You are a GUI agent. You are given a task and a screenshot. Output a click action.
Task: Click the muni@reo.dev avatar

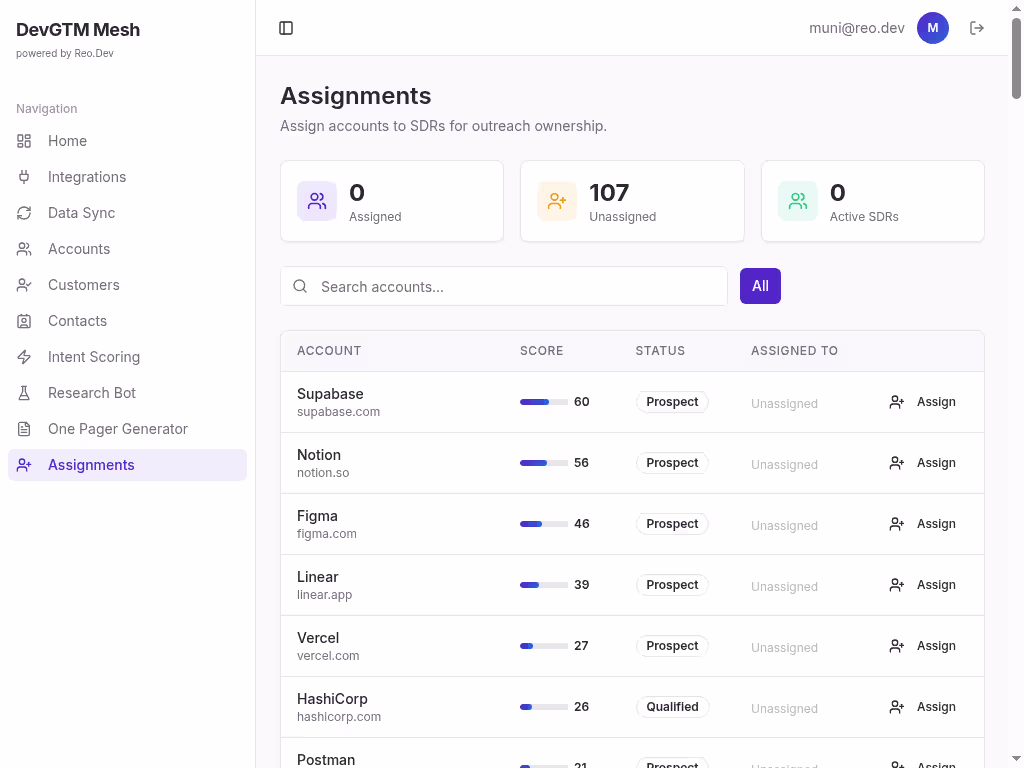[932, 28]
